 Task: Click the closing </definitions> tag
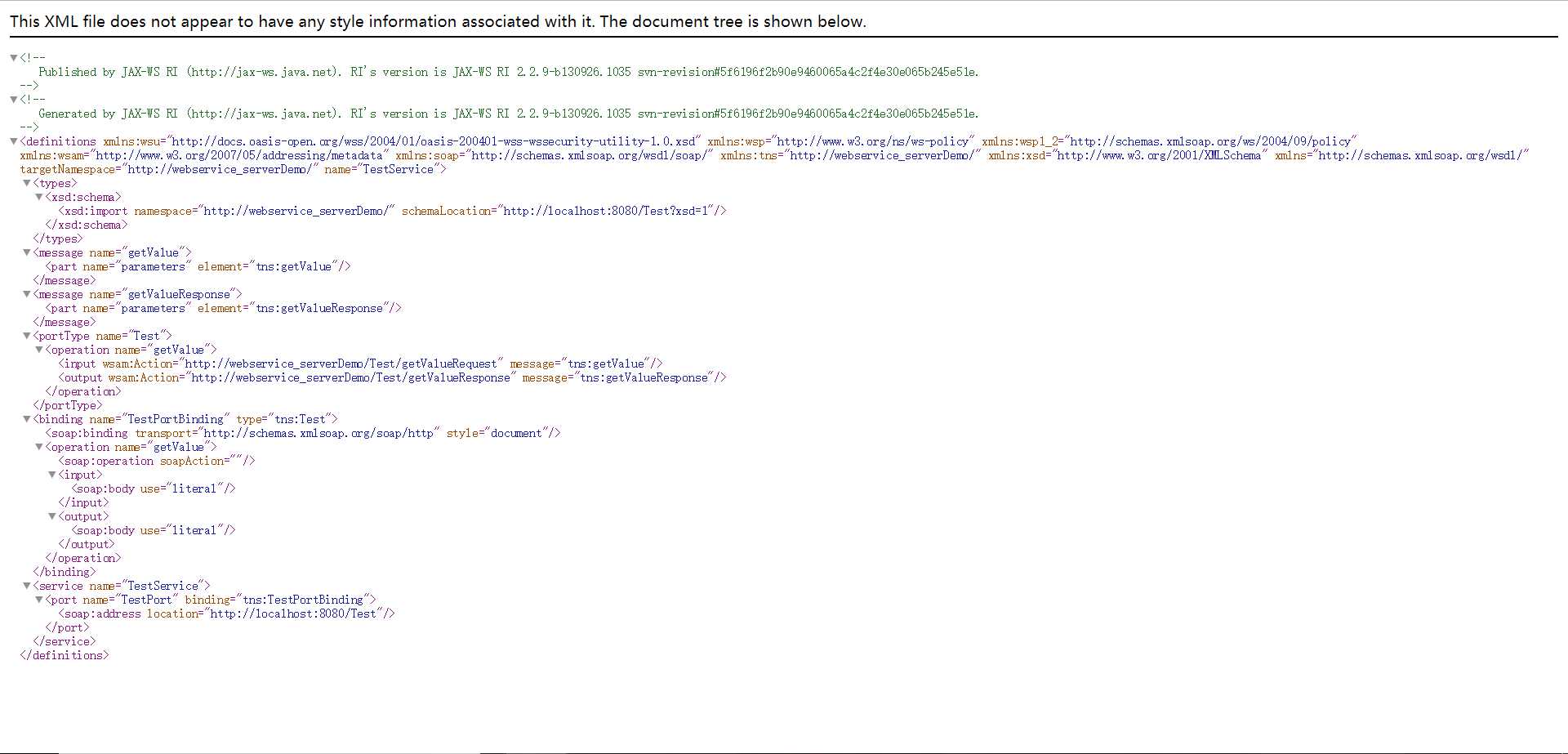coord(65,655)
